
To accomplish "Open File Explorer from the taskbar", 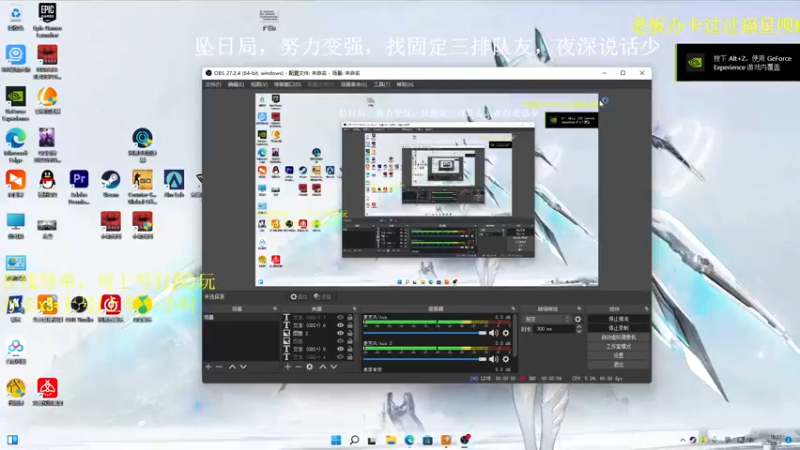I will click(x=391, y=440).
